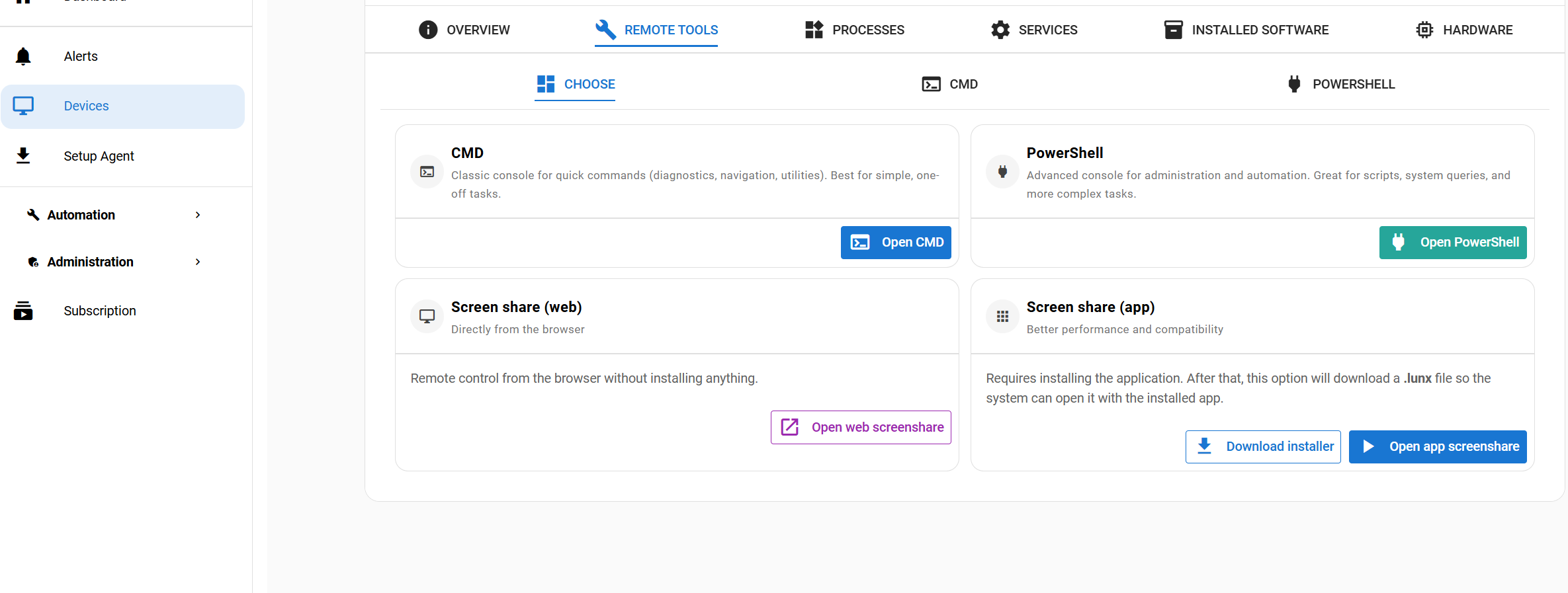Click the PowerShell plug icon in card header
Screen dimensions: 1568x593
coord(1002,172)
